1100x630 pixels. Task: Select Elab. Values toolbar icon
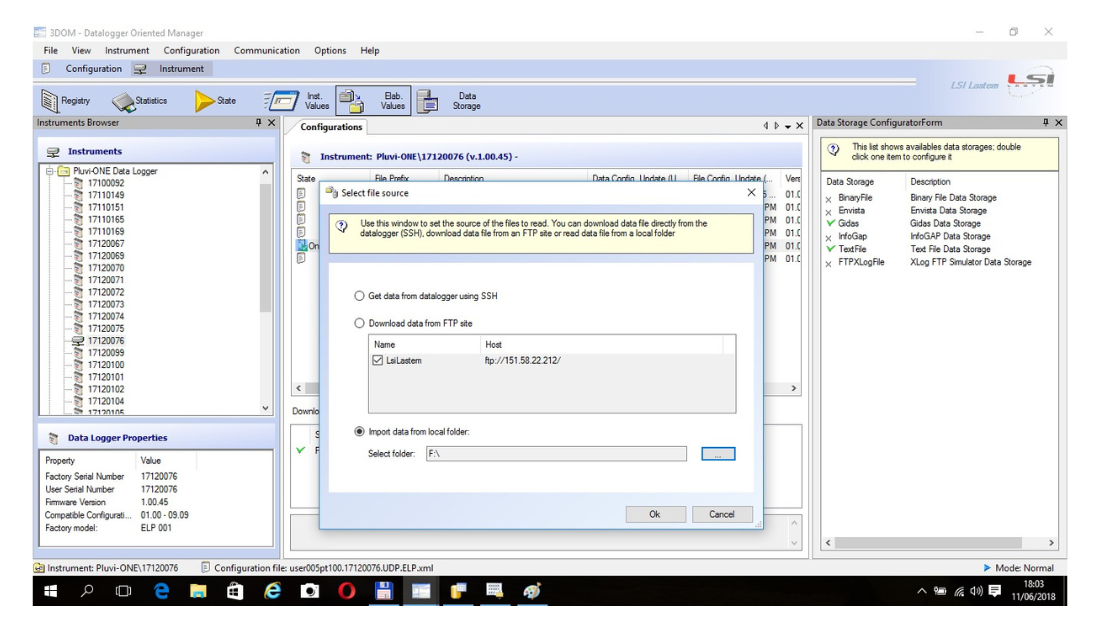click(x=351, y=101)
